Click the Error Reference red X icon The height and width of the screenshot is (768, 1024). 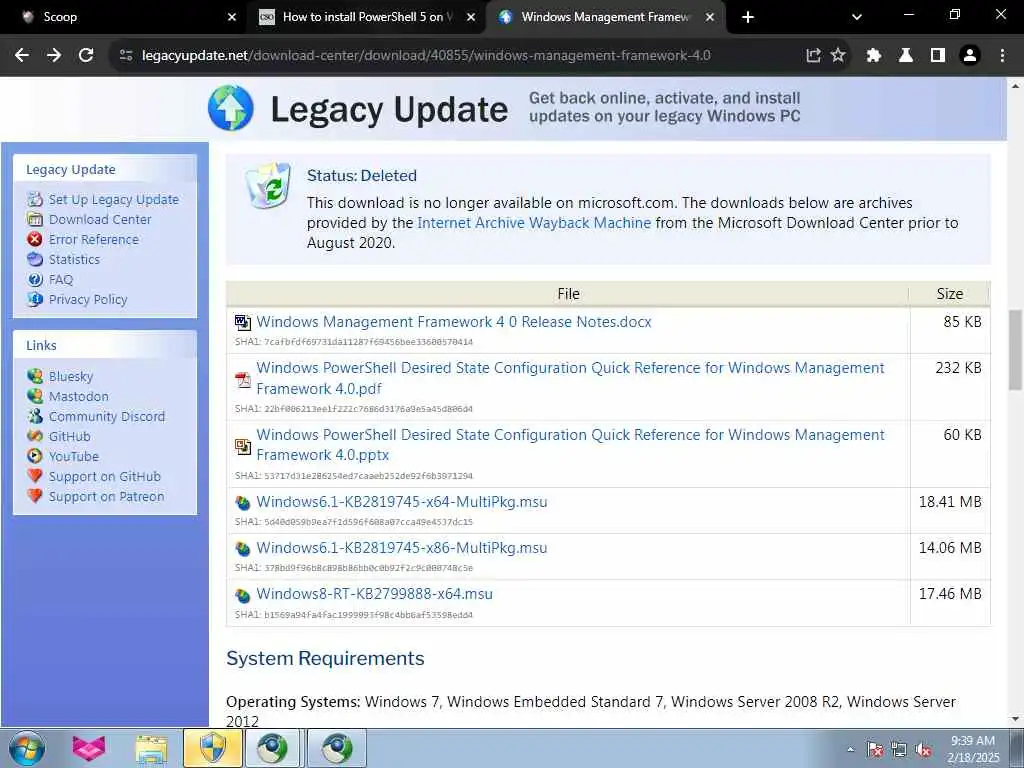[35, 240]
